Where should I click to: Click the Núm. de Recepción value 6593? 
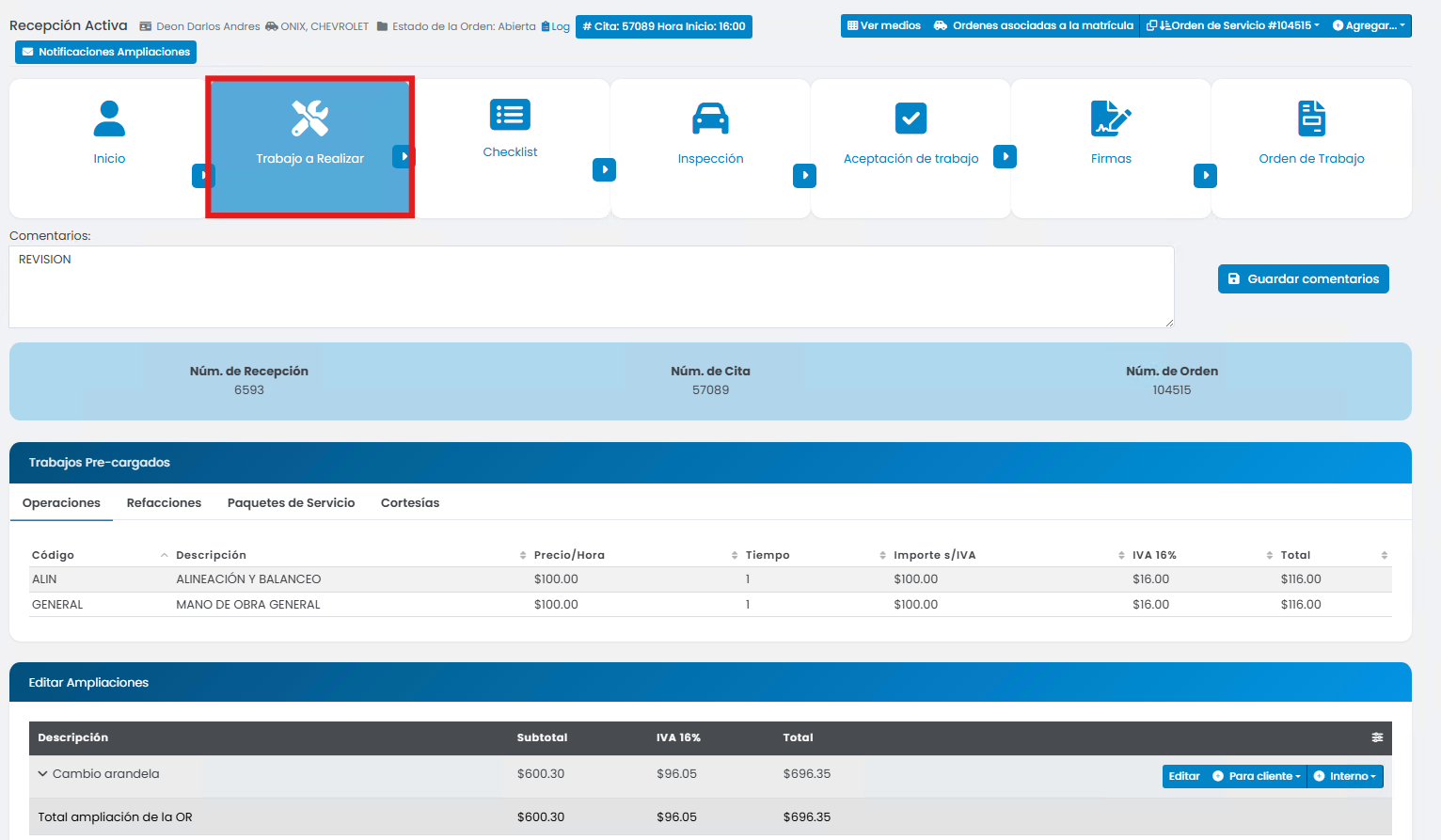(249, 390)
